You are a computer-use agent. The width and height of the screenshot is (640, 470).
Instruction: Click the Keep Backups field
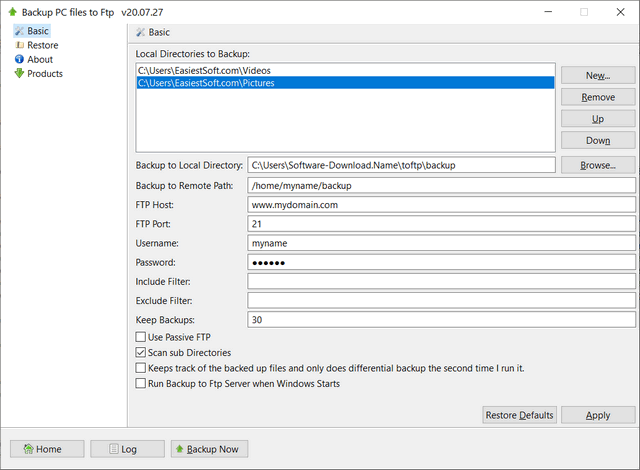(441, 320)
